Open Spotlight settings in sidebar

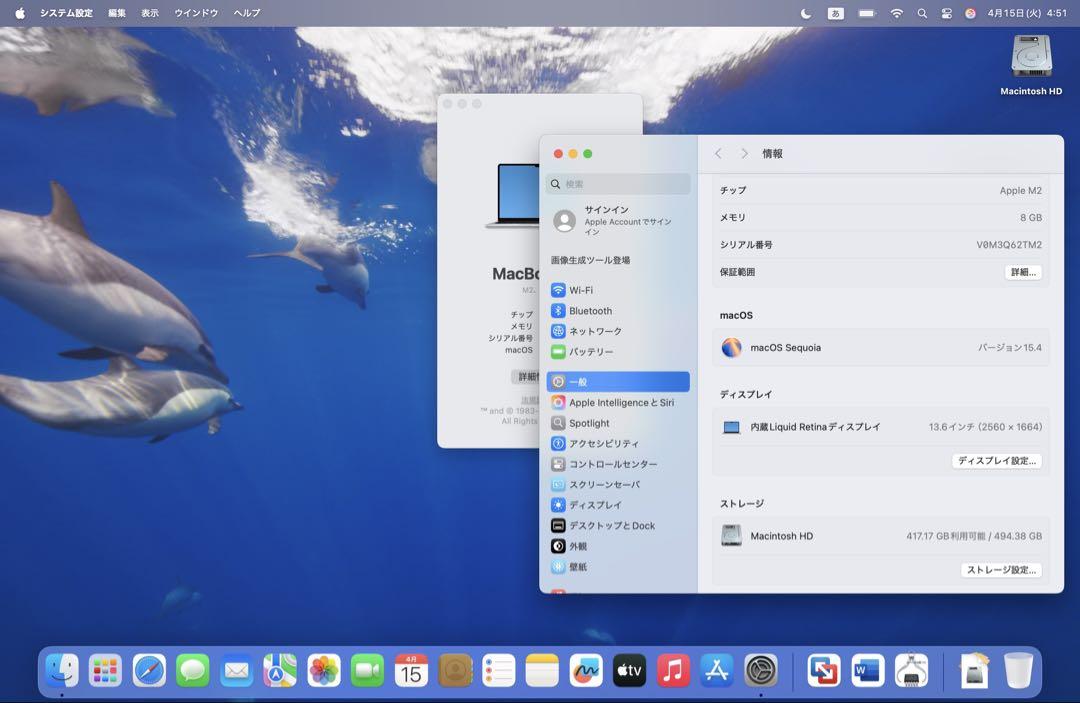[x=618, y=423]
